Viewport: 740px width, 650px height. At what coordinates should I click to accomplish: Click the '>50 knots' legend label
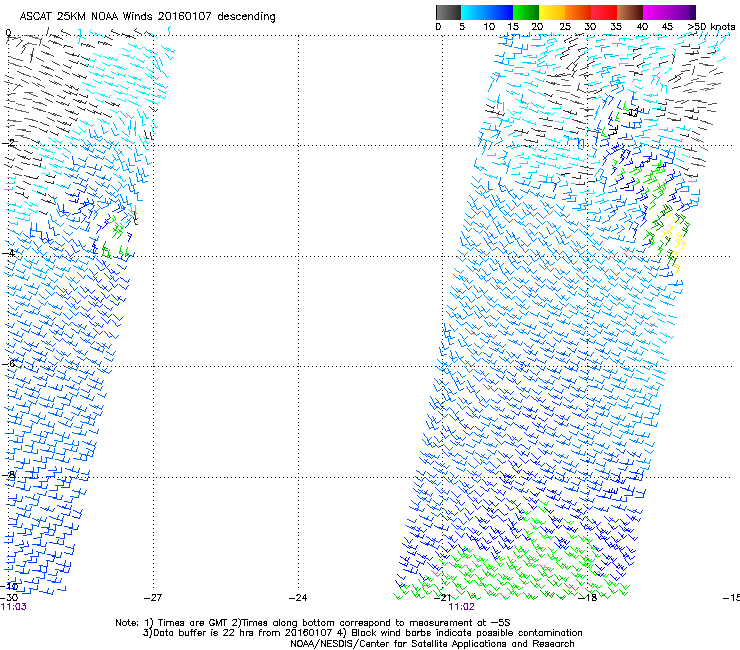coord(711,27)
